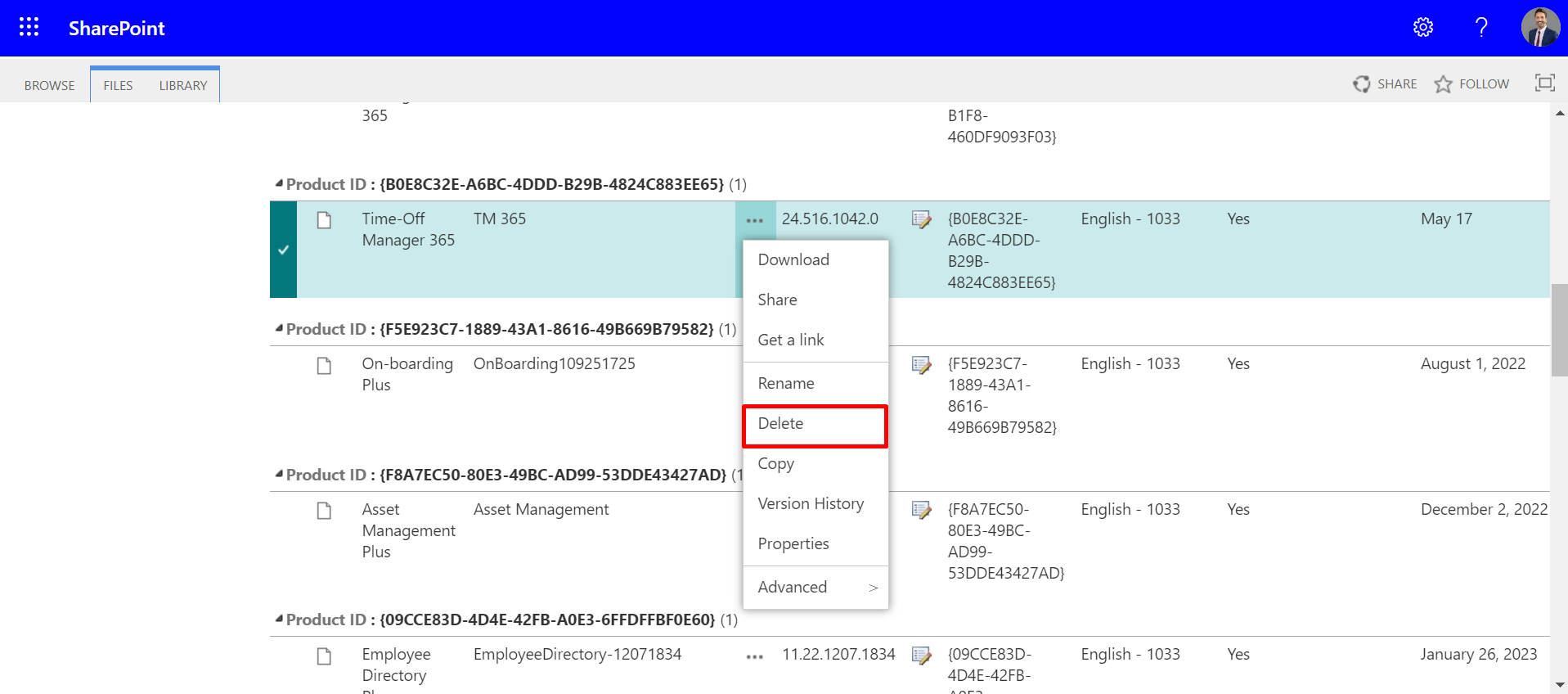
Task: Click file icon for Time-Off Manager 365
Action: tap(324, 220)
